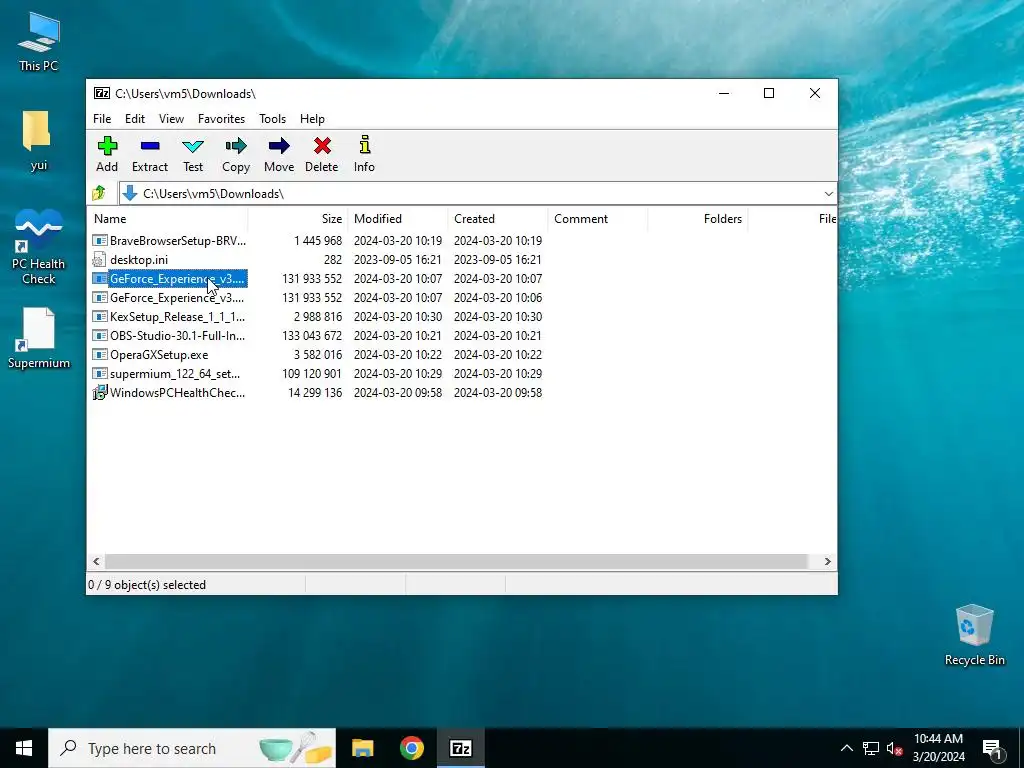Viewport: 1024px width, 768px height.
Task: Select the KexSetup_Release file icon
Action: click(x=99, y=317)
